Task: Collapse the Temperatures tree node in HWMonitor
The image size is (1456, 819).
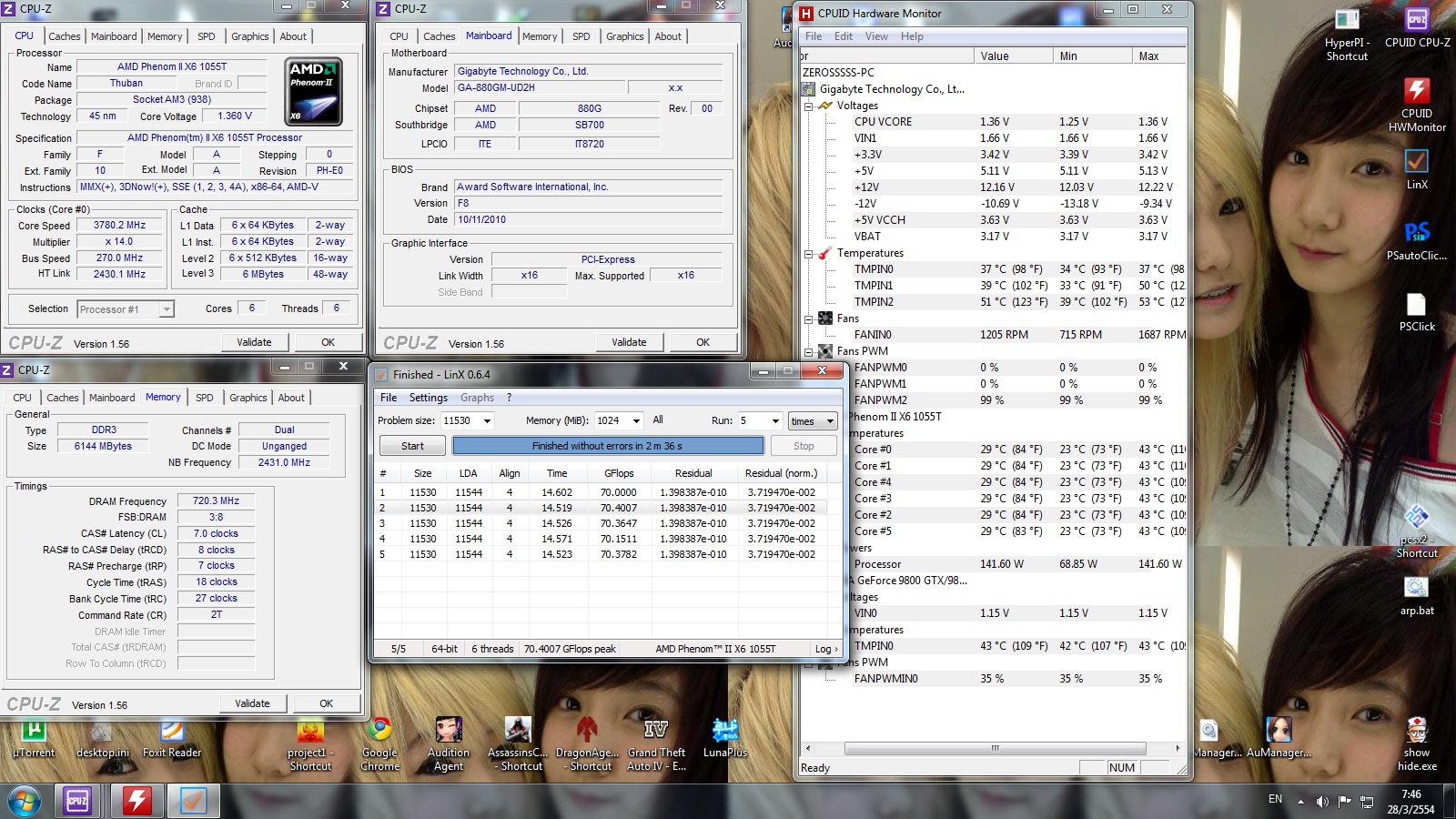Action: click(808, 254)
